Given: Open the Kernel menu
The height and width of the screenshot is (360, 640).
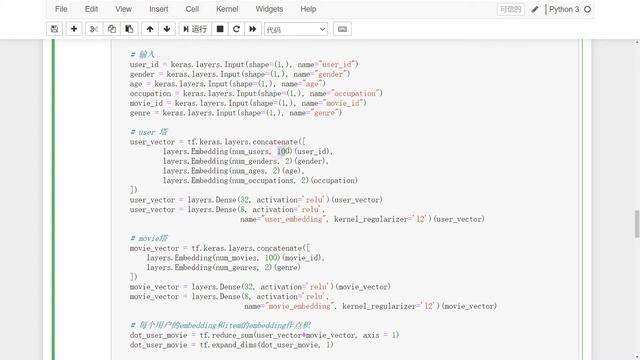Looking at the screenshot, I should [227, 9].
